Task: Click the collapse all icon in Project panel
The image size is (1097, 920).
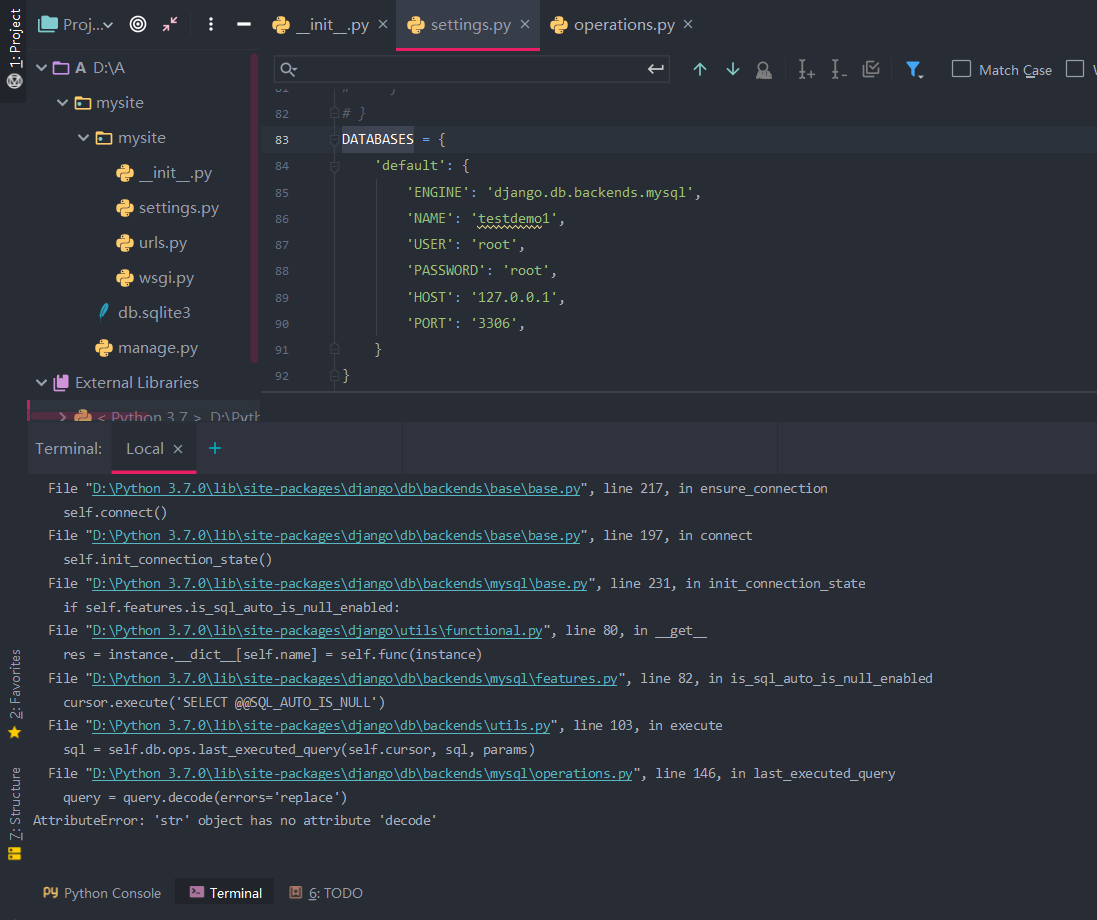Action: 170,24
